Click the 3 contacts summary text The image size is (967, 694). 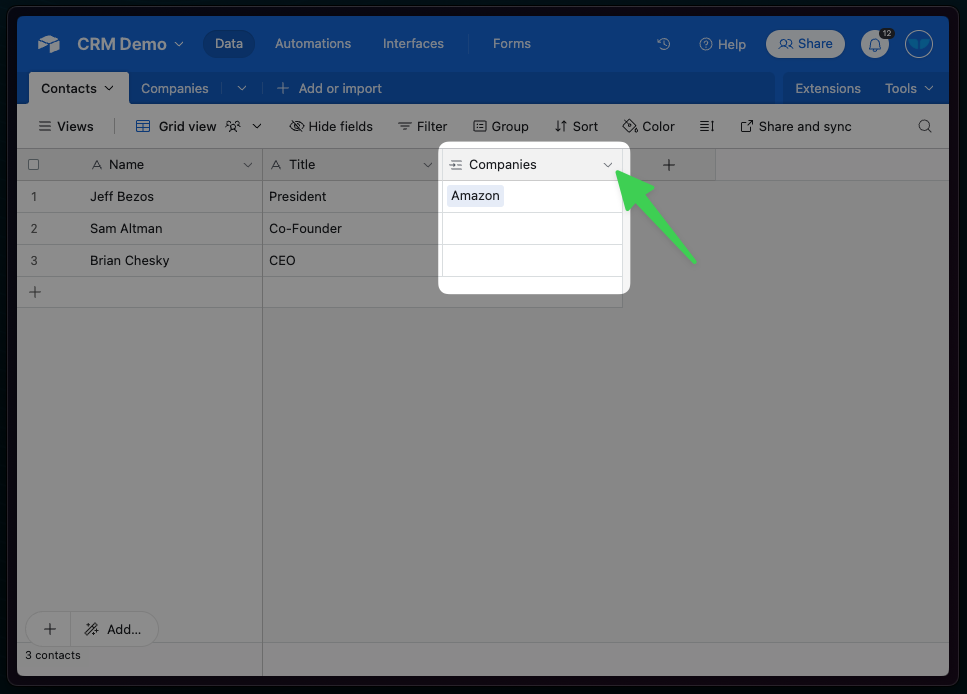point(53,655)
